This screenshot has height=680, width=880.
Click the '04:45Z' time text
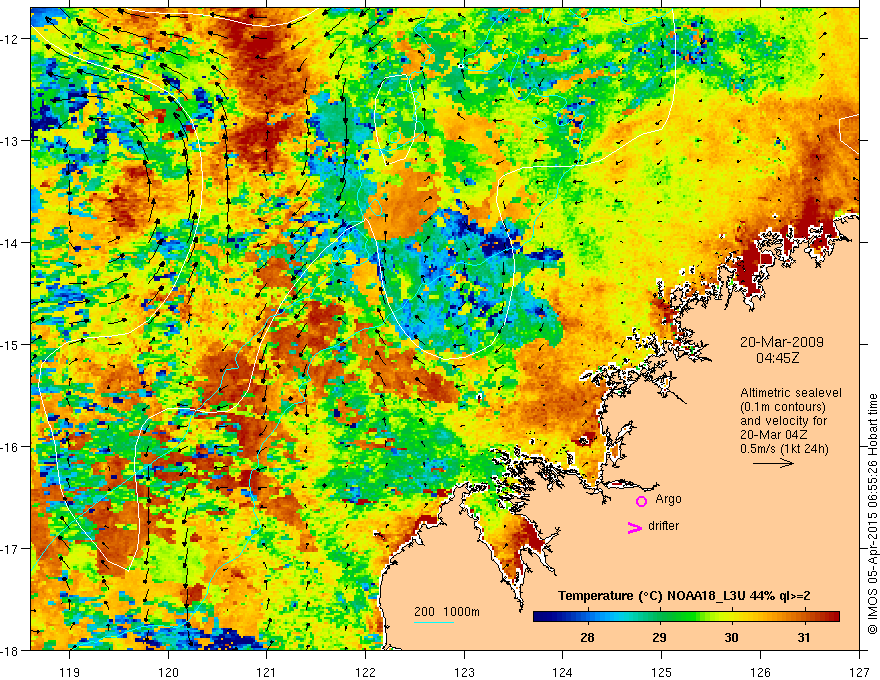pyautogui.click(x=777, y=358)
